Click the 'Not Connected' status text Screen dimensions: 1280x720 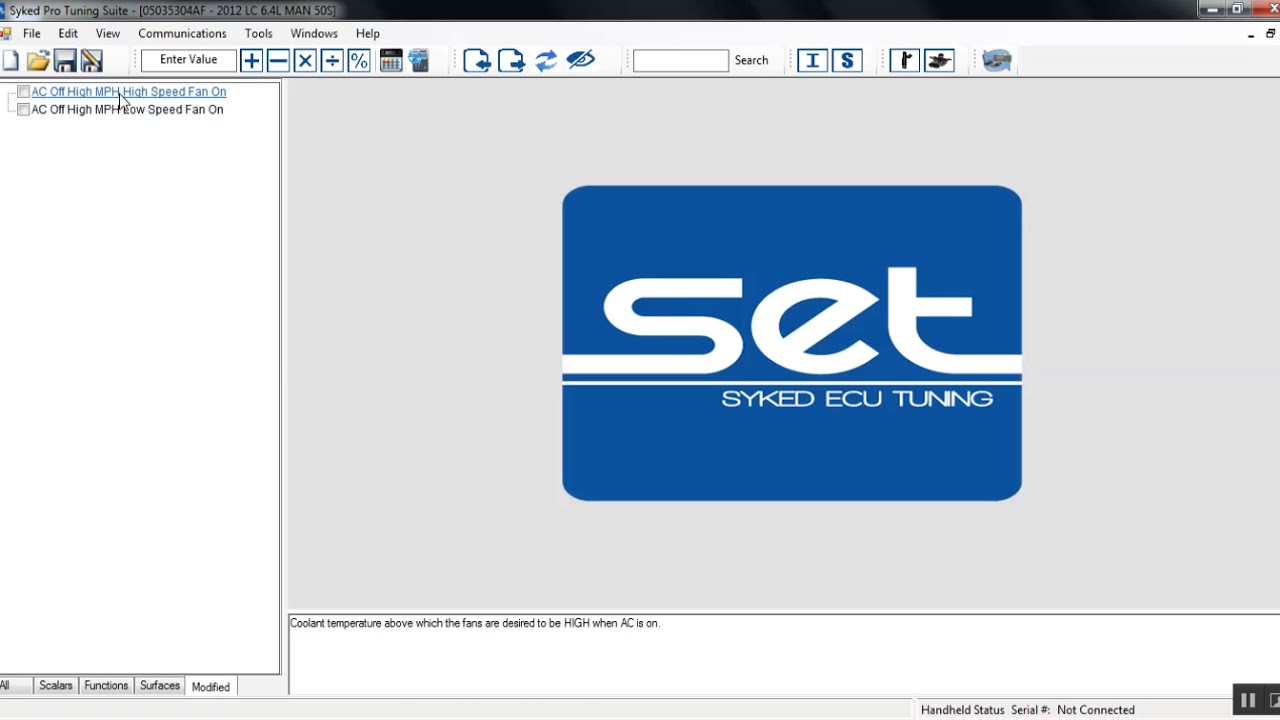click(x=1096, y=710)
